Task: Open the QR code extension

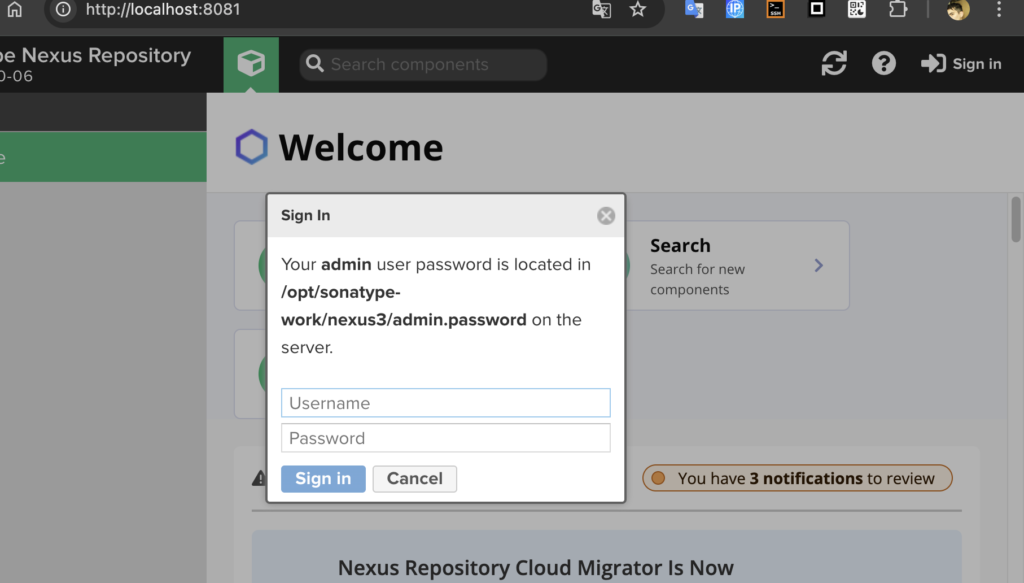Action: point(857,9)
